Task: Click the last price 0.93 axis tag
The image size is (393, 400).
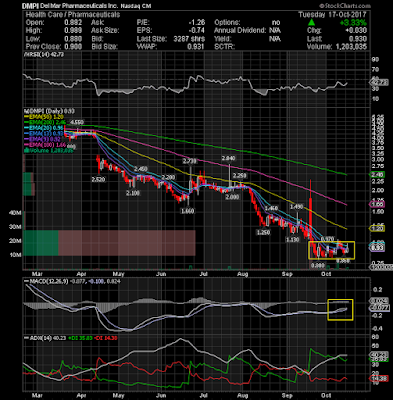Action: (378, 248)
